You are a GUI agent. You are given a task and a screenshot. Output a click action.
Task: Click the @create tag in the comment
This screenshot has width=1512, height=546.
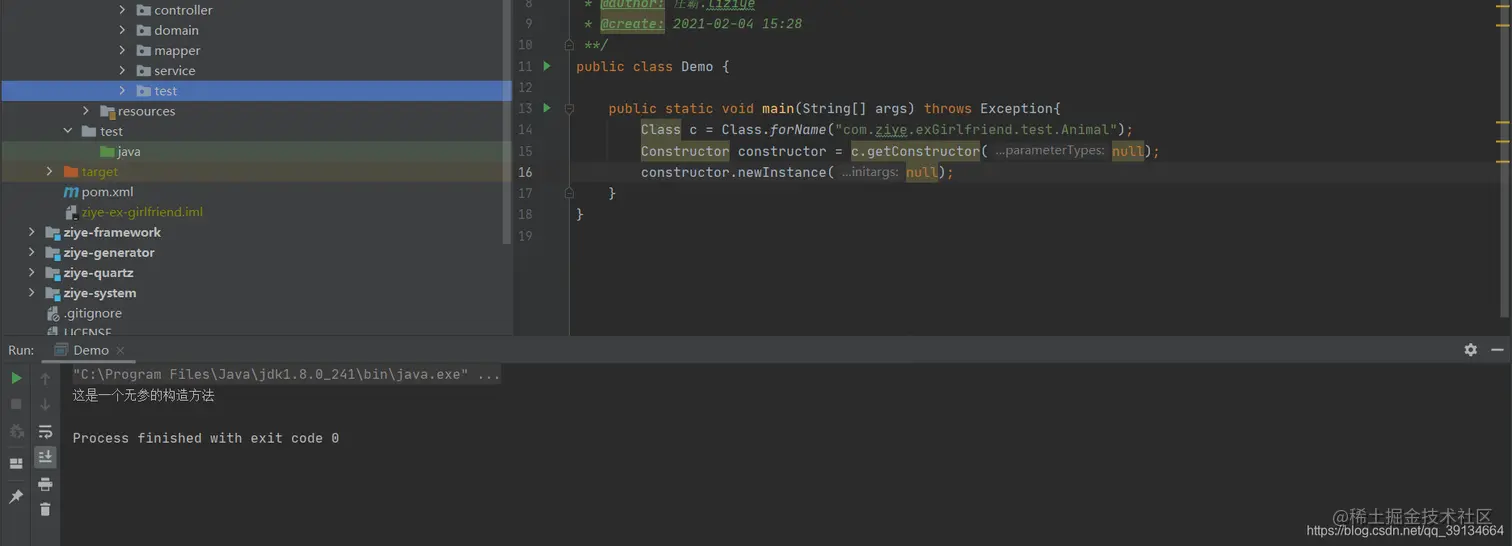(630, 24)
